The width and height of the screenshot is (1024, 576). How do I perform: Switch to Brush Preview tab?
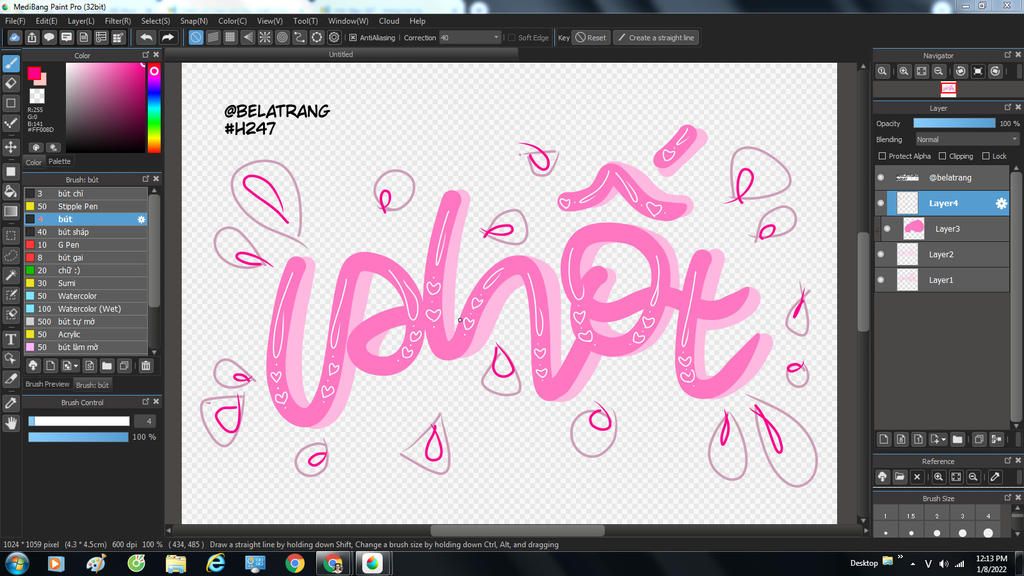47,384
